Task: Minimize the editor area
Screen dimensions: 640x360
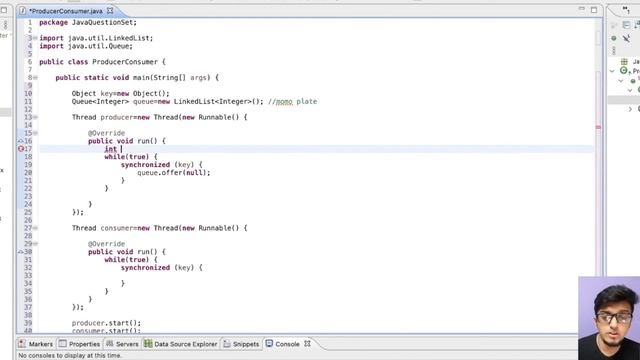Action: 582,9
